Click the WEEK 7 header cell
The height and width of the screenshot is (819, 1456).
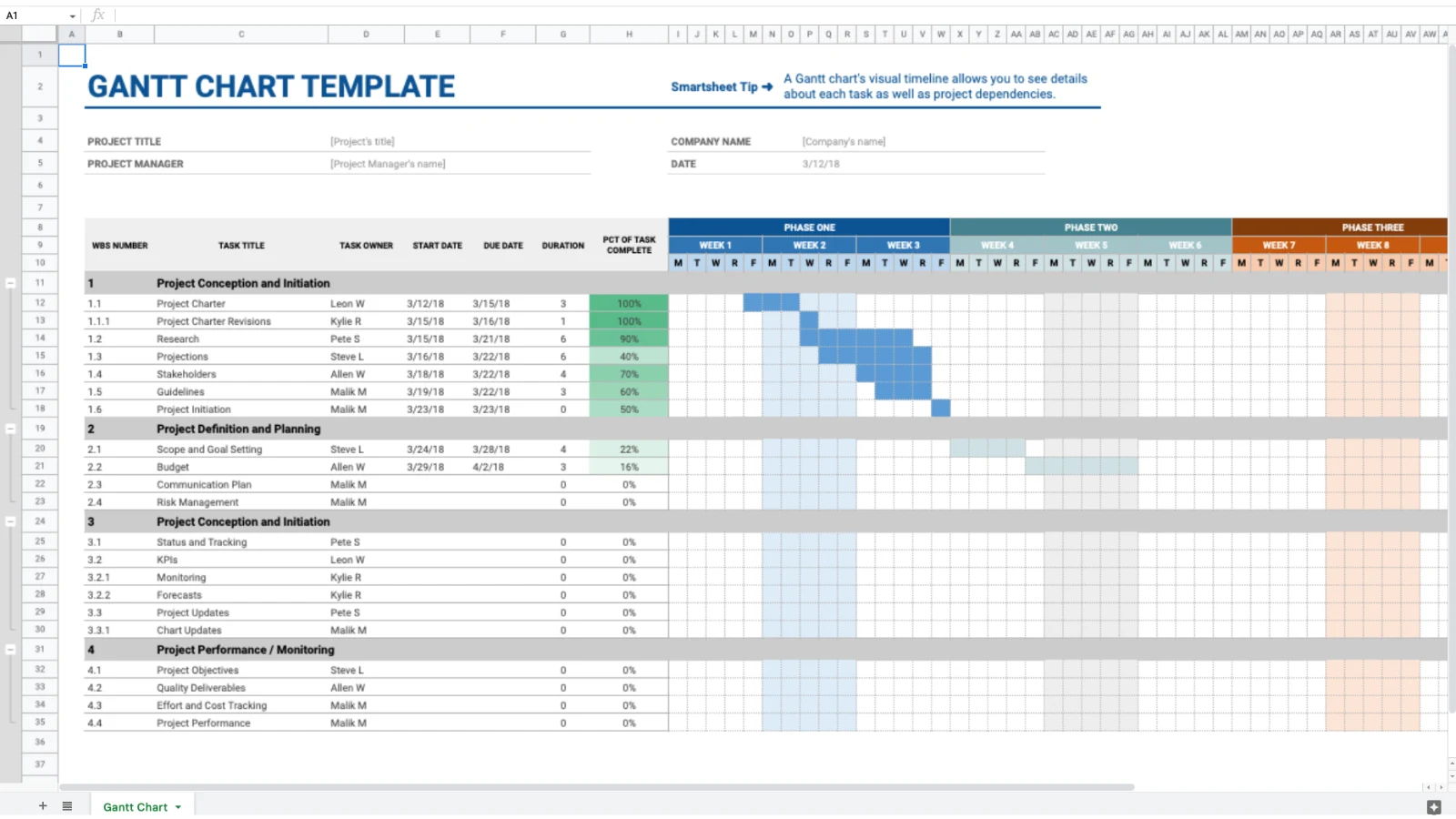(1279, 246)
